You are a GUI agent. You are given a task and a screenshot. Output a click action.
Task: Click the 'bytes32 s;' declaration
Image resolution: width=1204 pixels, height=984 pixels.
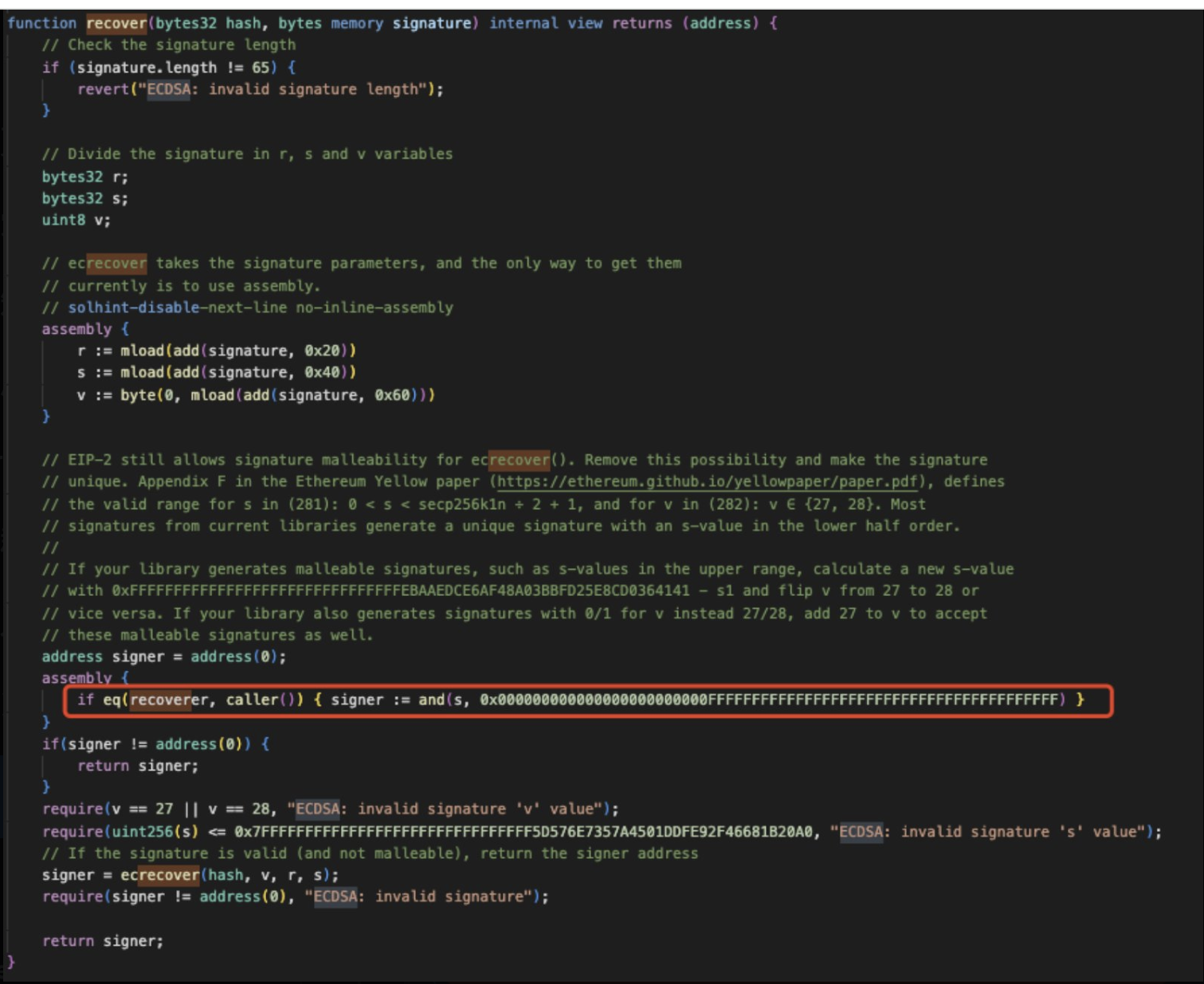[x=84, y=198]
